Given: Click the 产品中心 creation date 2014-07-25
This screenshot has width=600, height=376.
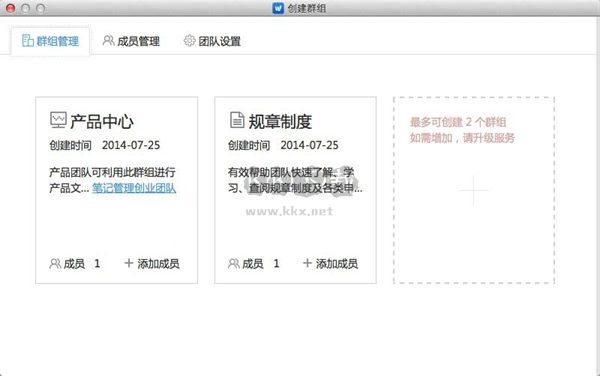Looking at the screenshot, I should (x=131, y=145).
